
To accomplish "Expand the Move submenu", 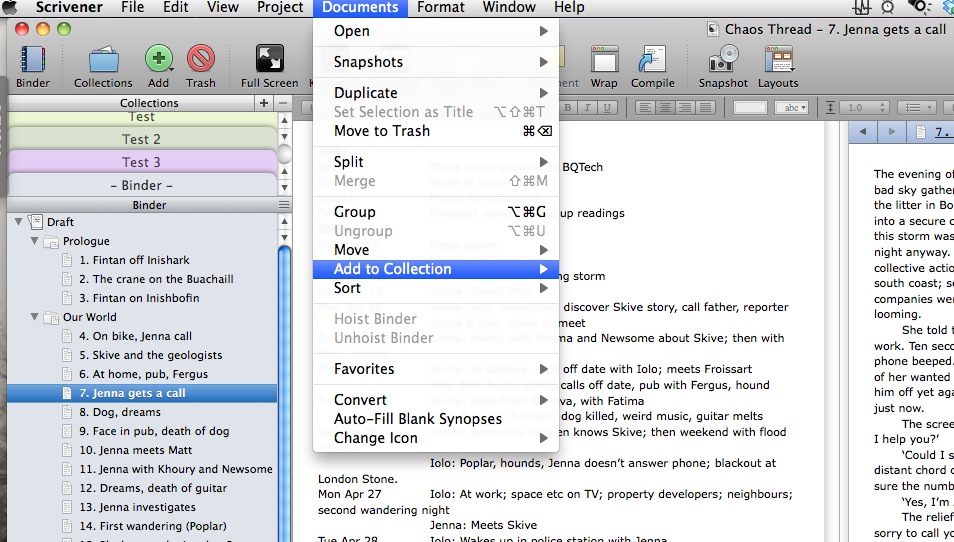I will coord(436,250).
